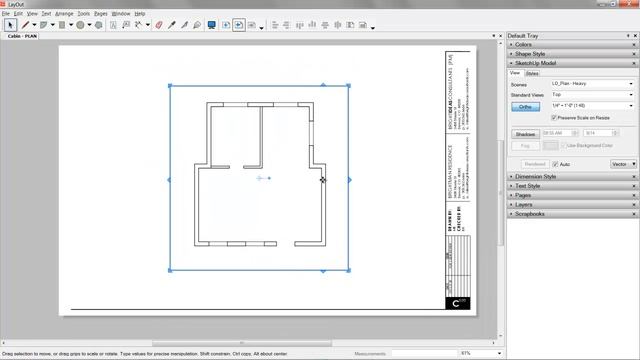Choose the Polygon tool
This screenshot has height=360, width=640.
99,25
